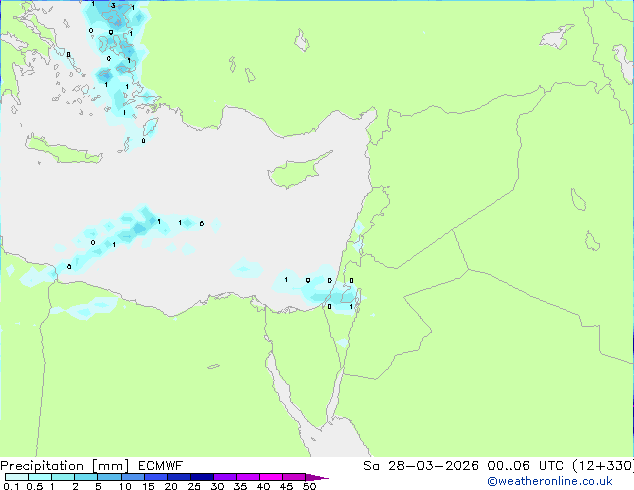Click the 30–35 mm purple legend swatch
This screenshot has height=490, width=634.
pos(224,477)
